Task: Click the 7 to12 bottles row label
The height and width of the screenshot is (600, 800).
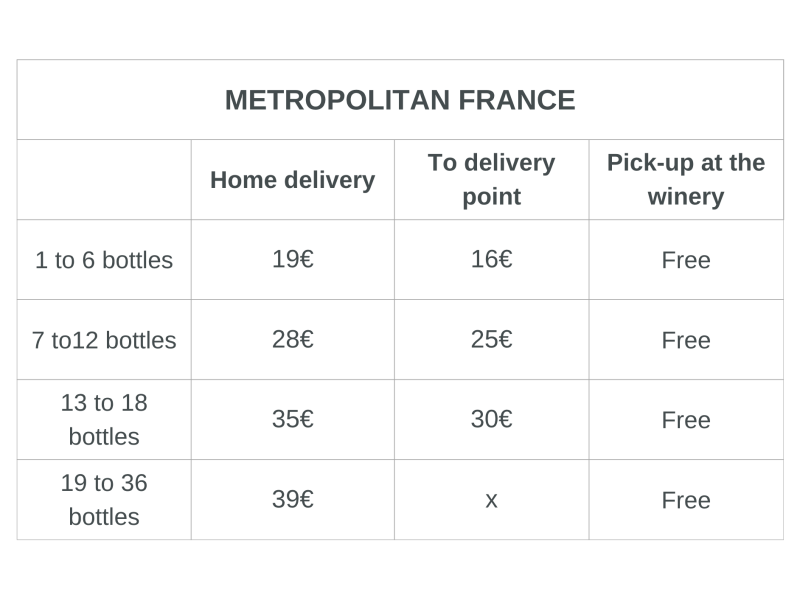Action: (x=104, y=340)
